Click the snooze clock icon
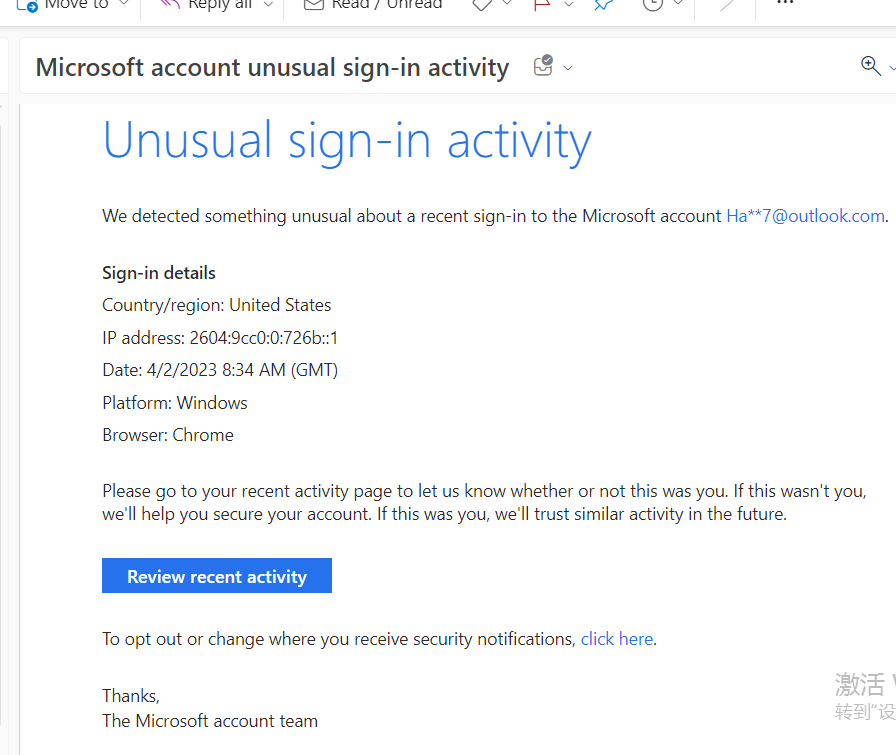The width and height of the screenshot is (896, 755). [x=652, y=5]
